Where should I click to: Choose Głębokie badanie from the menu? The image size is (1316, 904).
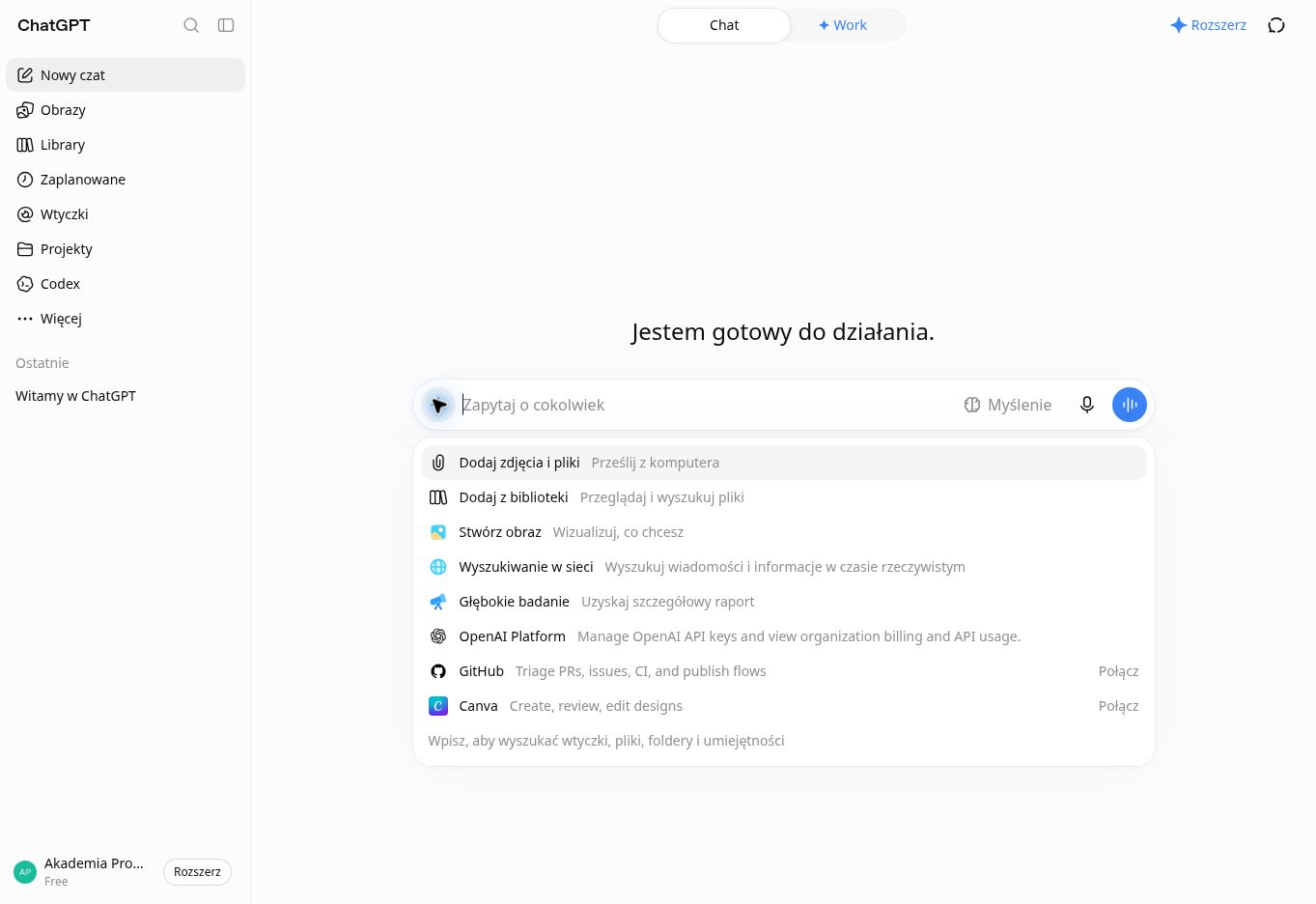784,602
